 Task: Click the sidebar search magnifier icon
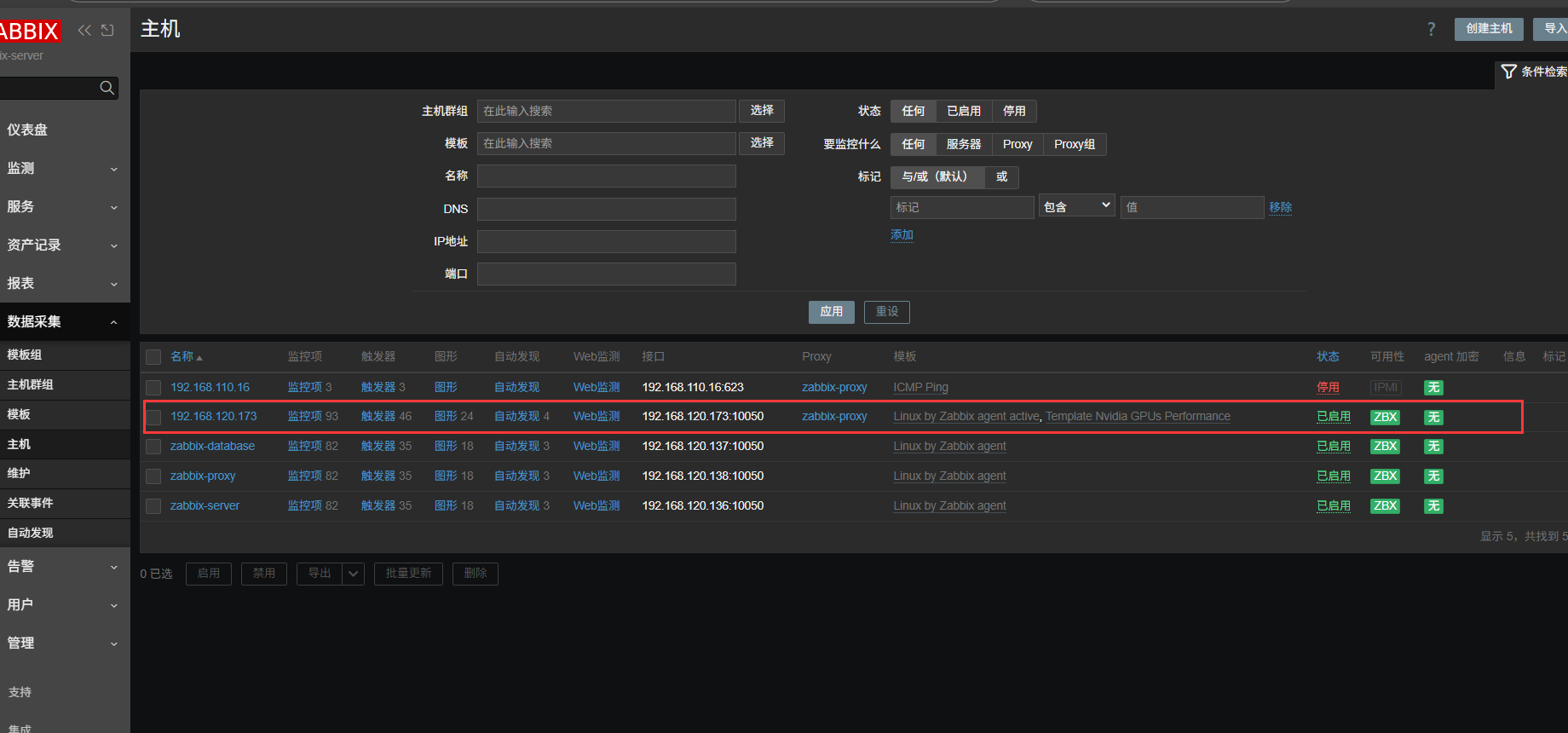pos(107,88)
